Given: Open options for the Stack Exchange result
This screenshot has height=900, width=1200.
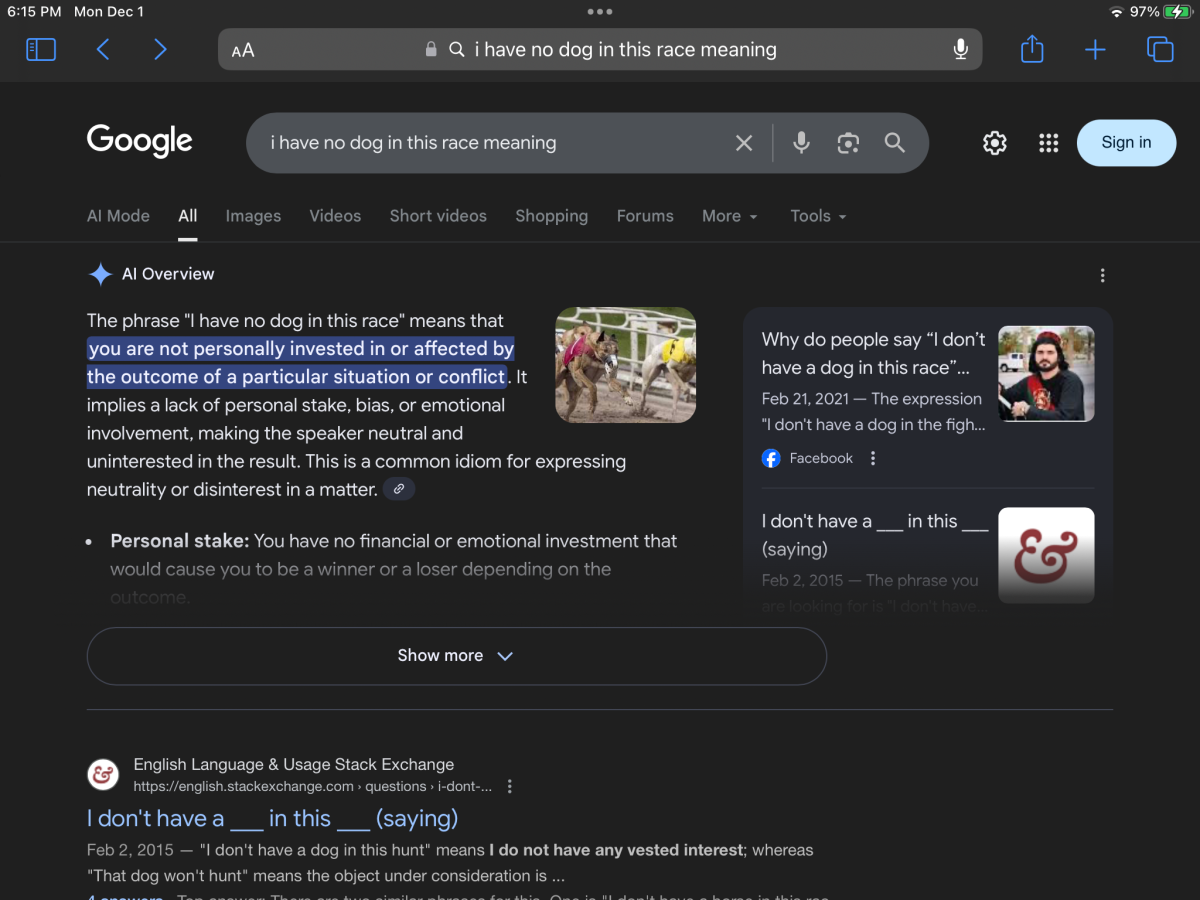Looking at the screenshot, I should click(x=510, y=786).
